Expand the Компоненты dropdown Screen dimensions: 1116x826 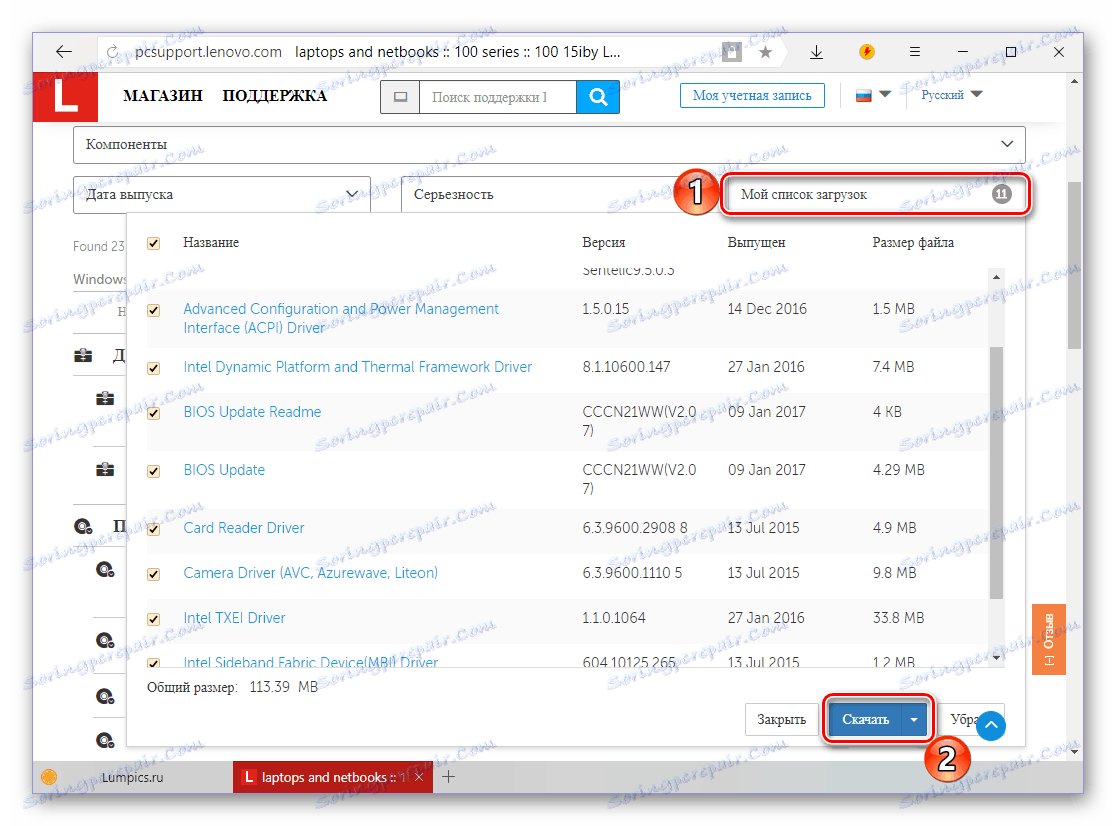(549, 144)
